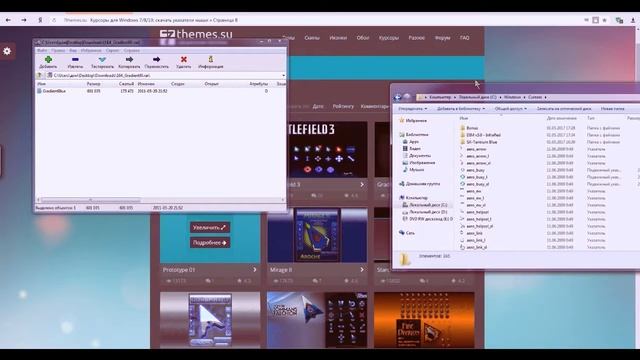Open Курсоры link in site navigation
640x360 pixels.
coord(389,38)
